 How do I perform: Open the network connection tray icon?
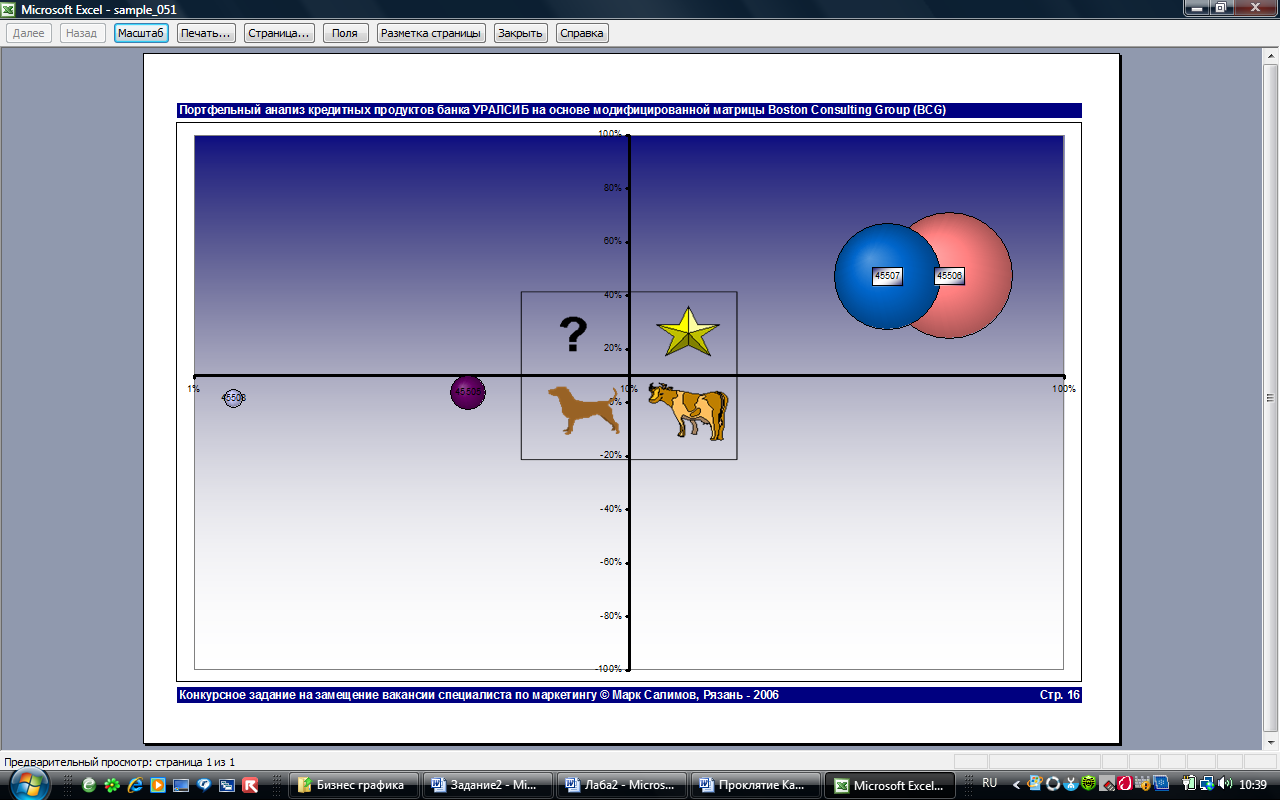click(x=1208, y=784)
